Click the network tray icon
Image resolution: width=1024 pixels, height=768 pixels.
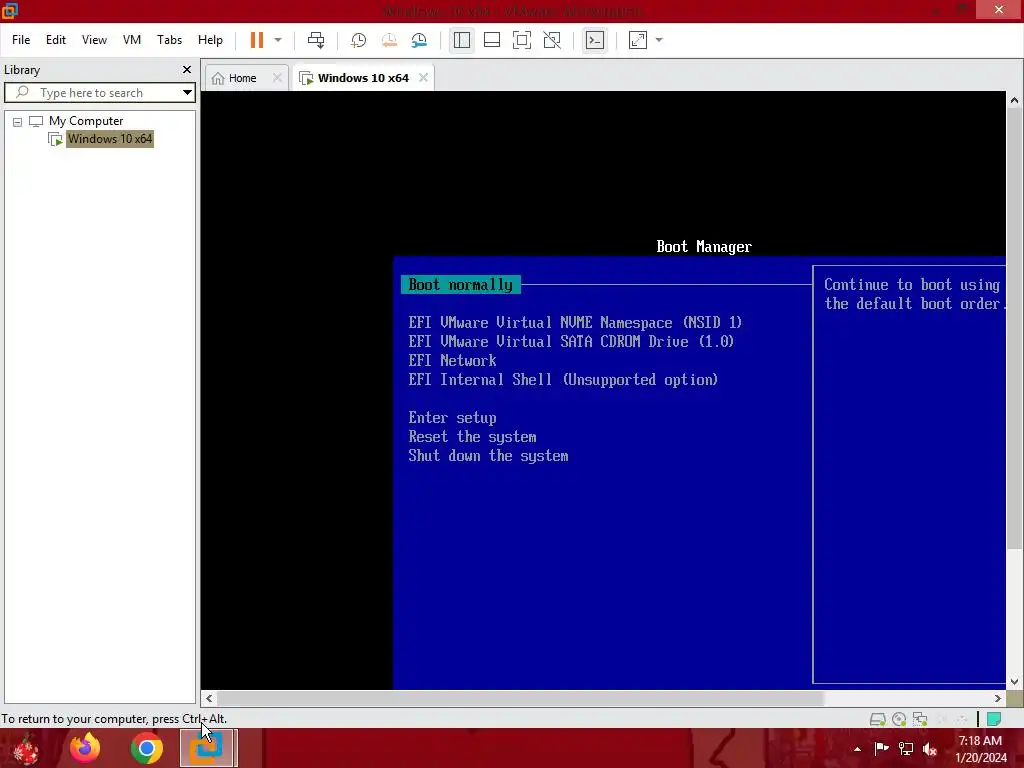click(906, 748)
